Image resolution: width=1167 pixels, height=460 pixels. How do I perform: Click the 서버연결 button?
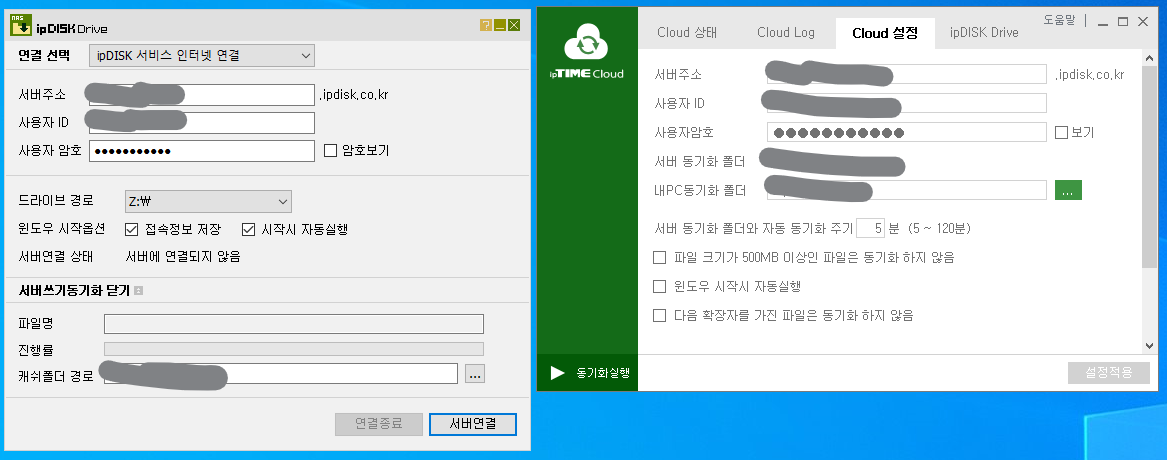(x=473, y=424)
